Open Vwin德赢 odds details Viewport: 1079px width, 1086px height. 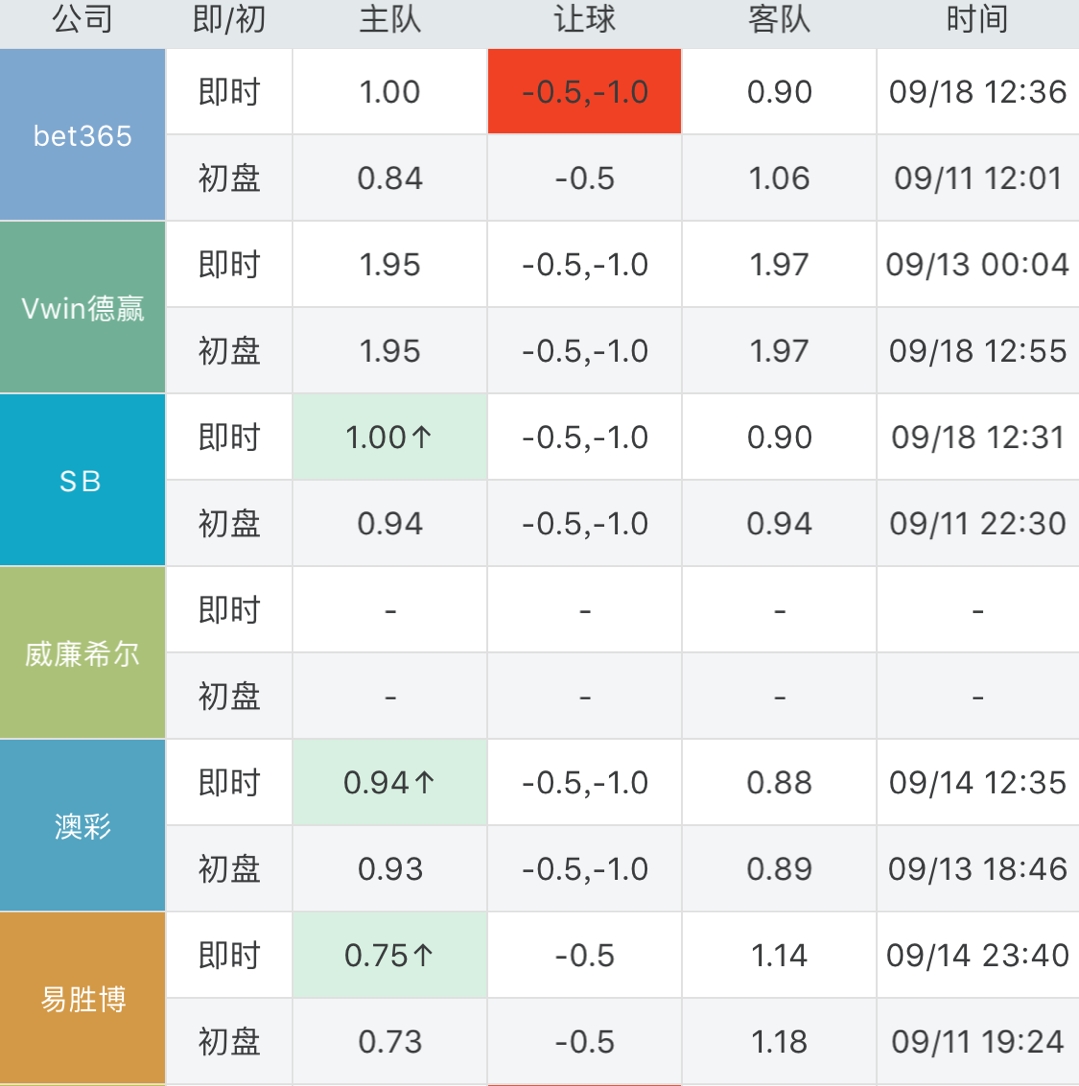click(83, 307)
